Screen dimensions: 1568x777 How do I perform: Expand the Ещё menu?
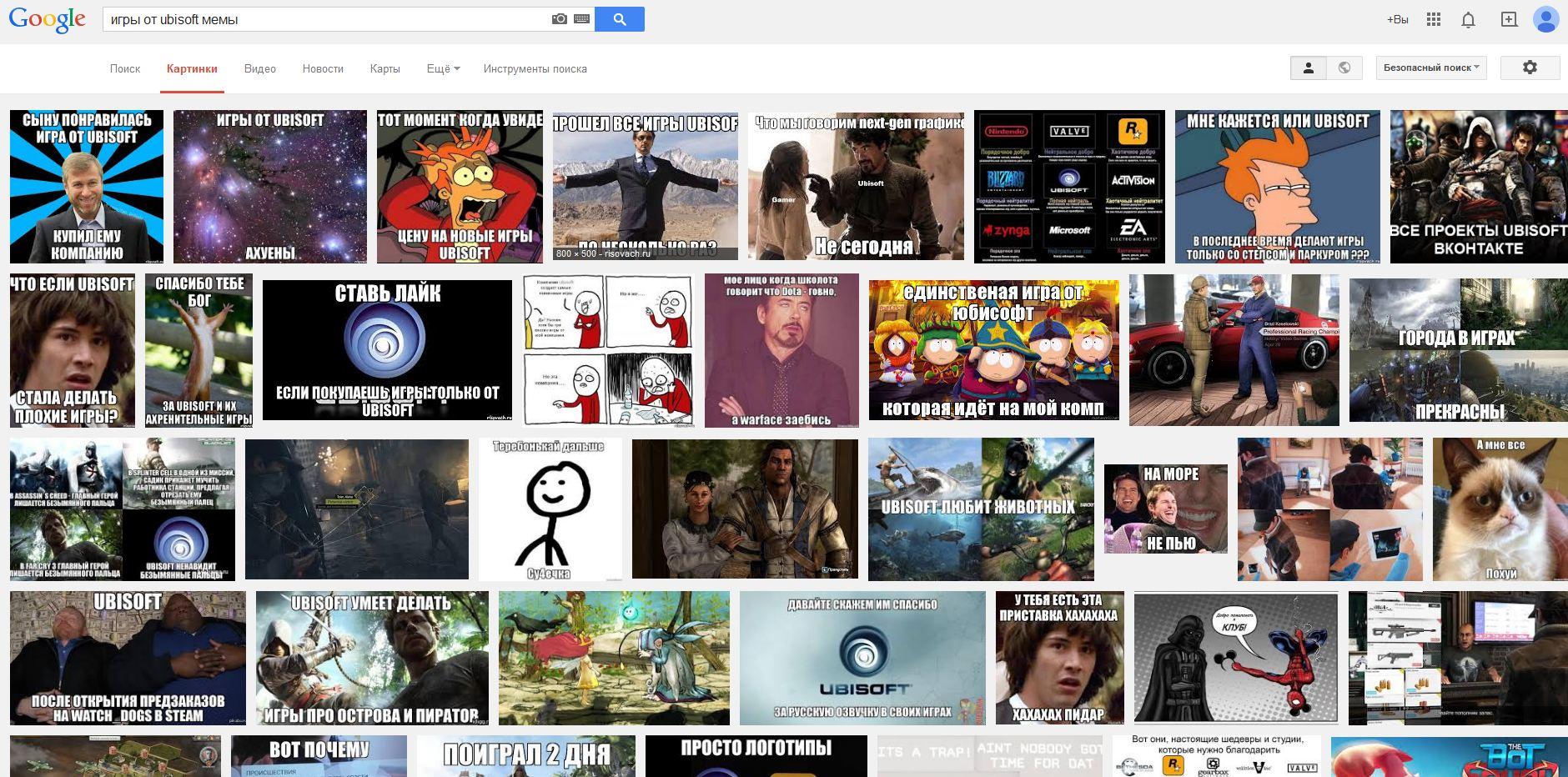(443, 68)
